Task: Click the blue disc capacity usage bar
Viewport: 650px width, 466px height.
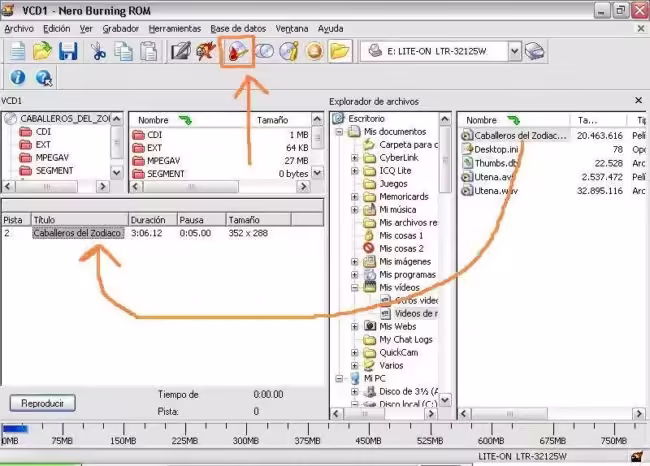Action: point(16,429)
